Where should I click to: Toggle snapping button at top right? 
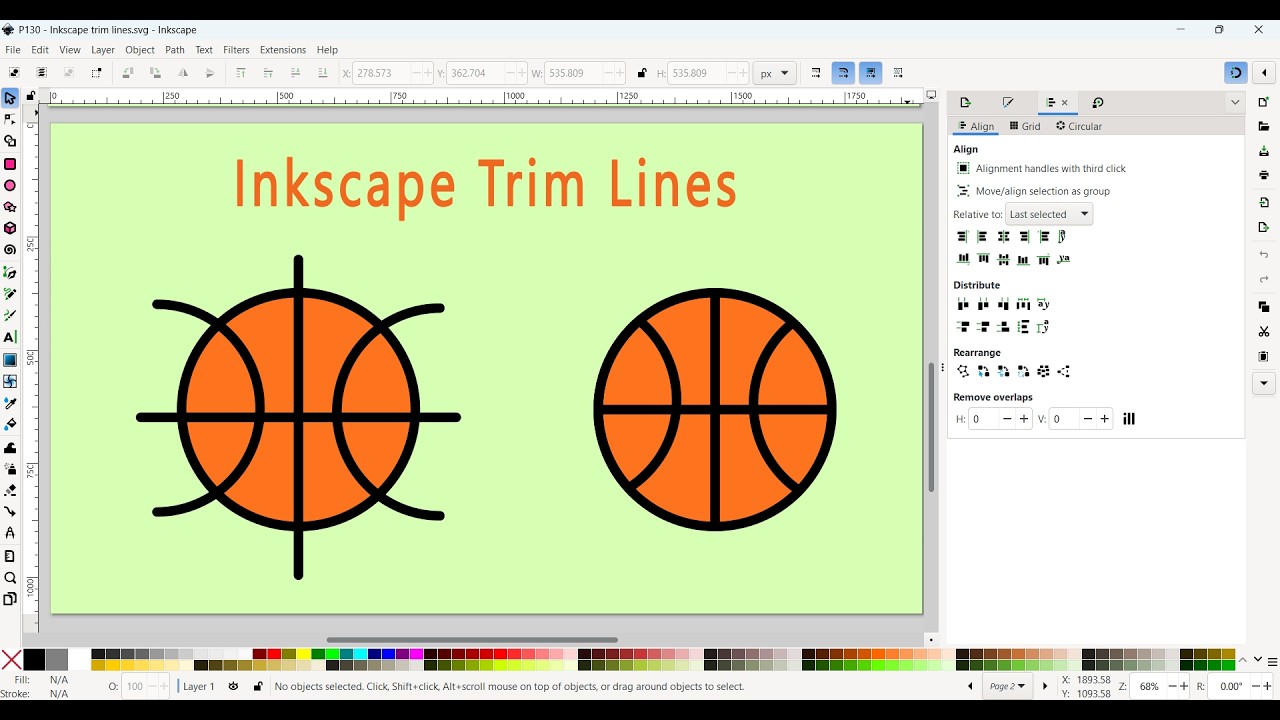(x=1237, y=73)
